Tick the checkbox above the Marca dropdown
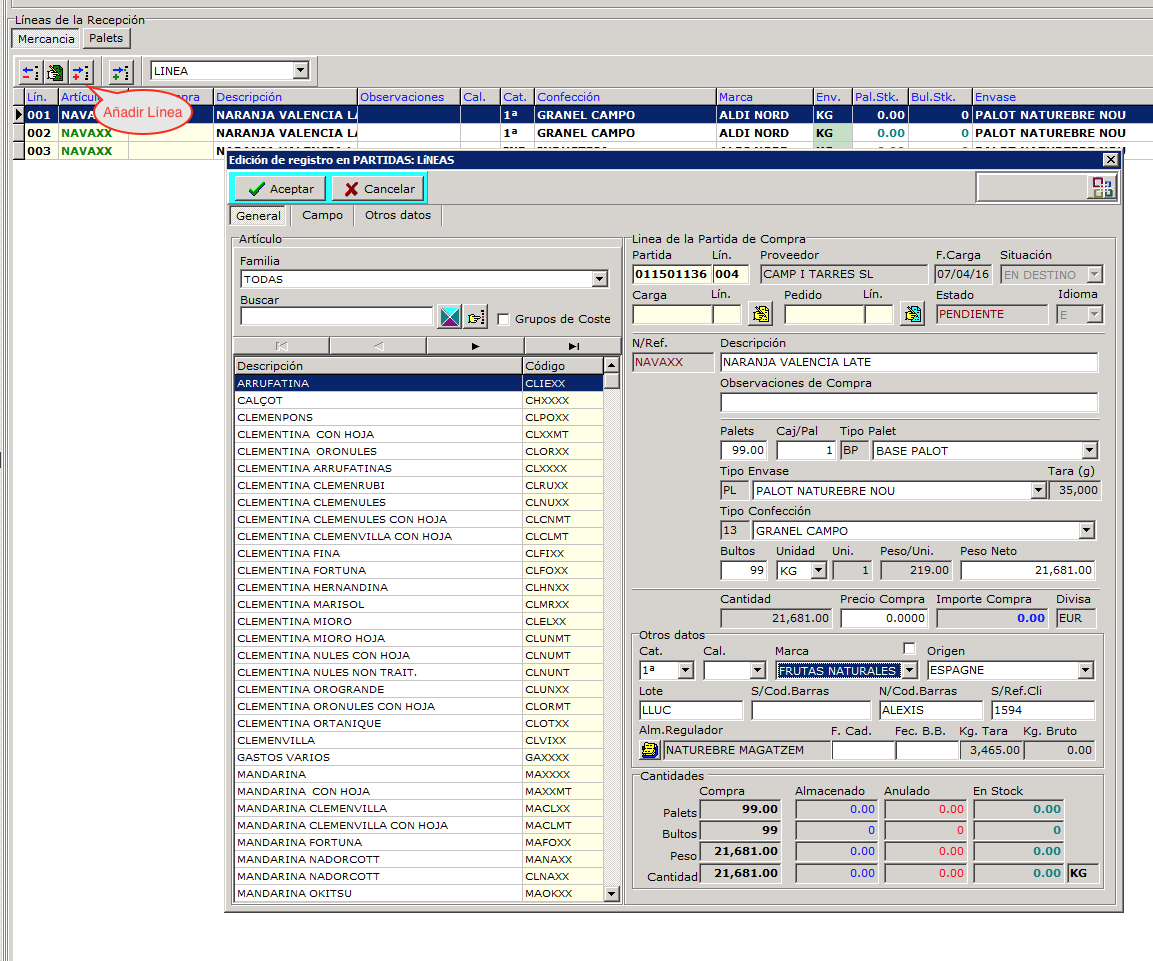1153x961 pixels. pyautogui.click(x=909, y=648)
